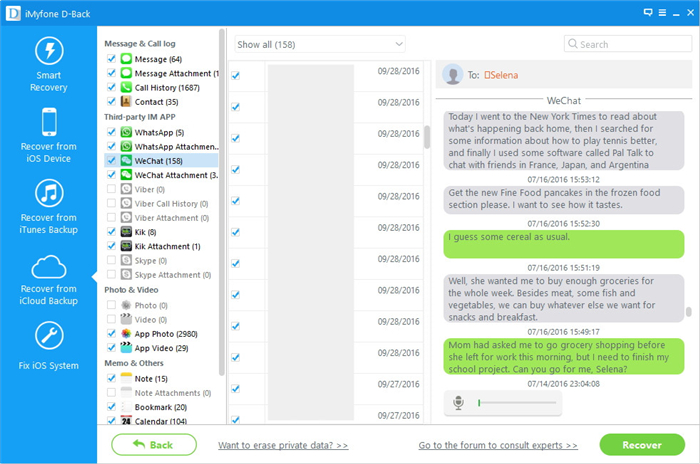Click the Back button
The height and width of the screenshot is (464, 700).
154,445
